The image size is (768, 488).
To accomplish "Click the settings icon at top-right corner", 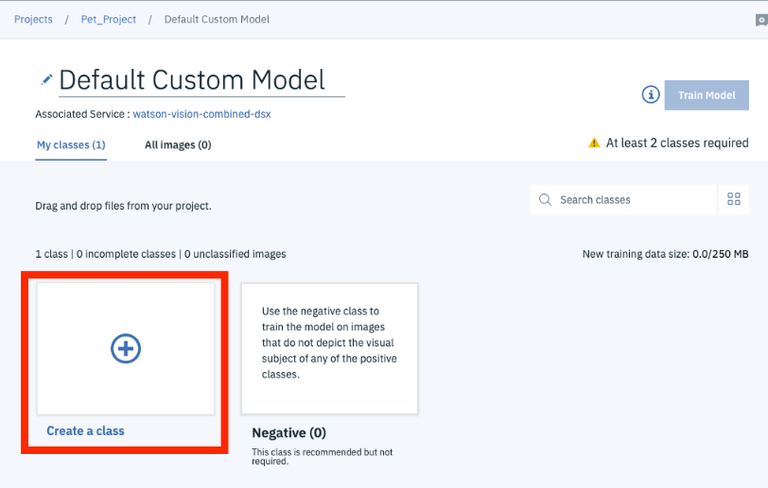I will coord(762,20).
